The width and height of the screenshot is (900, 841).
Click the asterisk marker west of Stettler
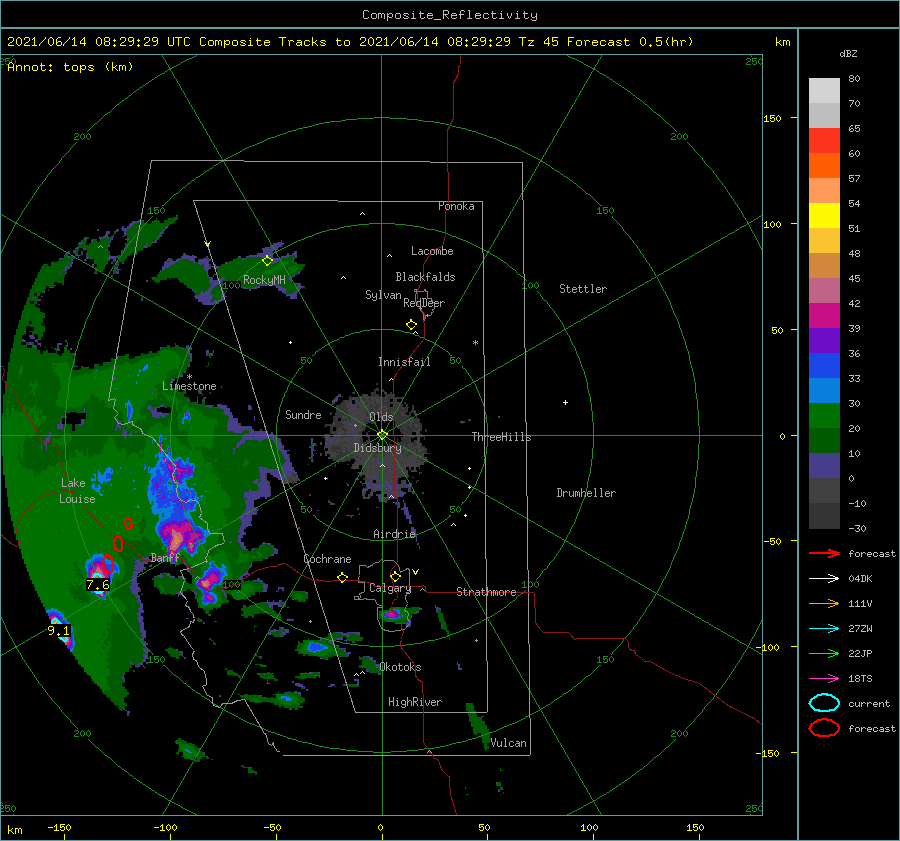click(475, 343)
